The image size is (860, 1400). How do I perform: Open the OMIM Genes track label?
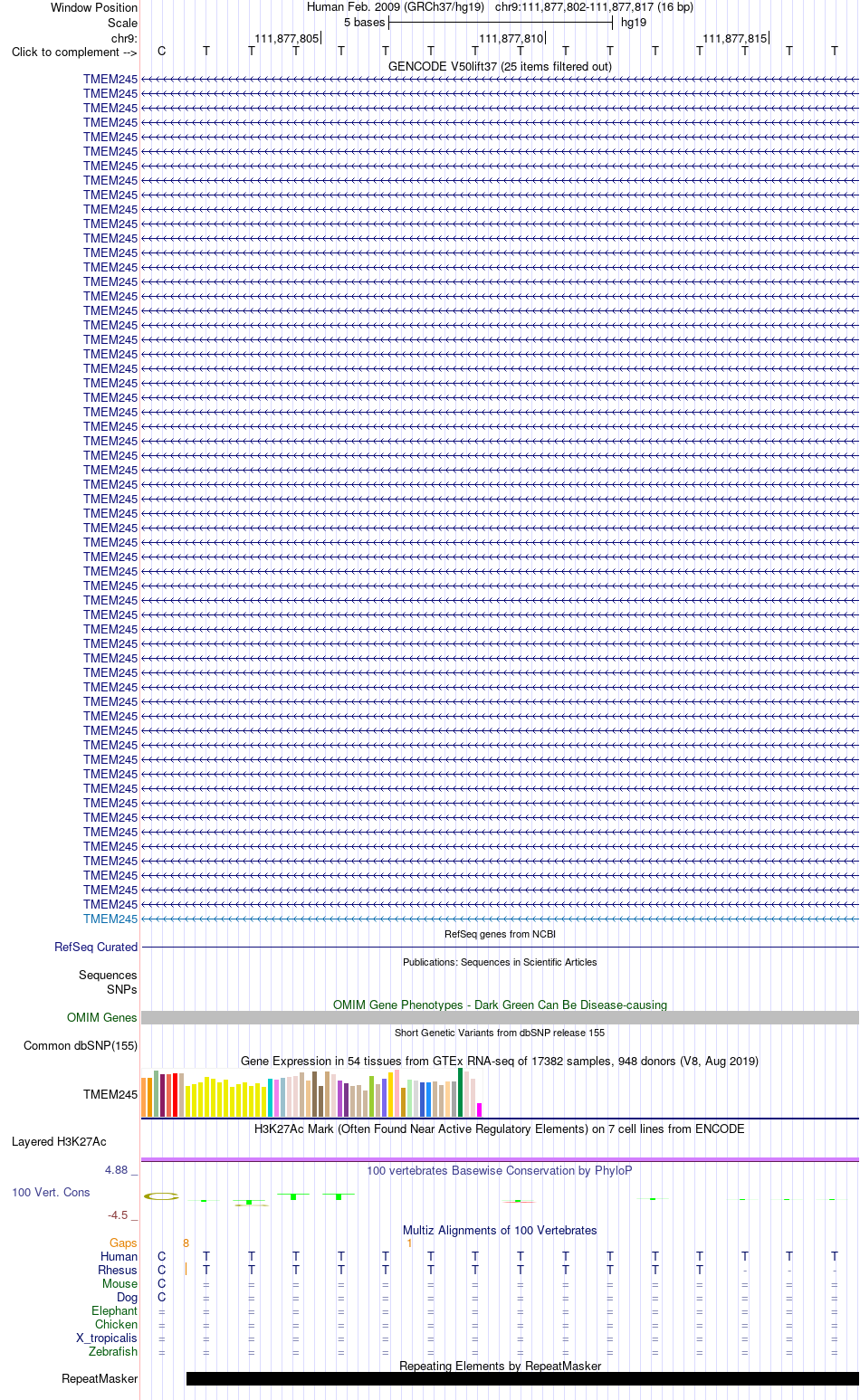pos(102,1017)
